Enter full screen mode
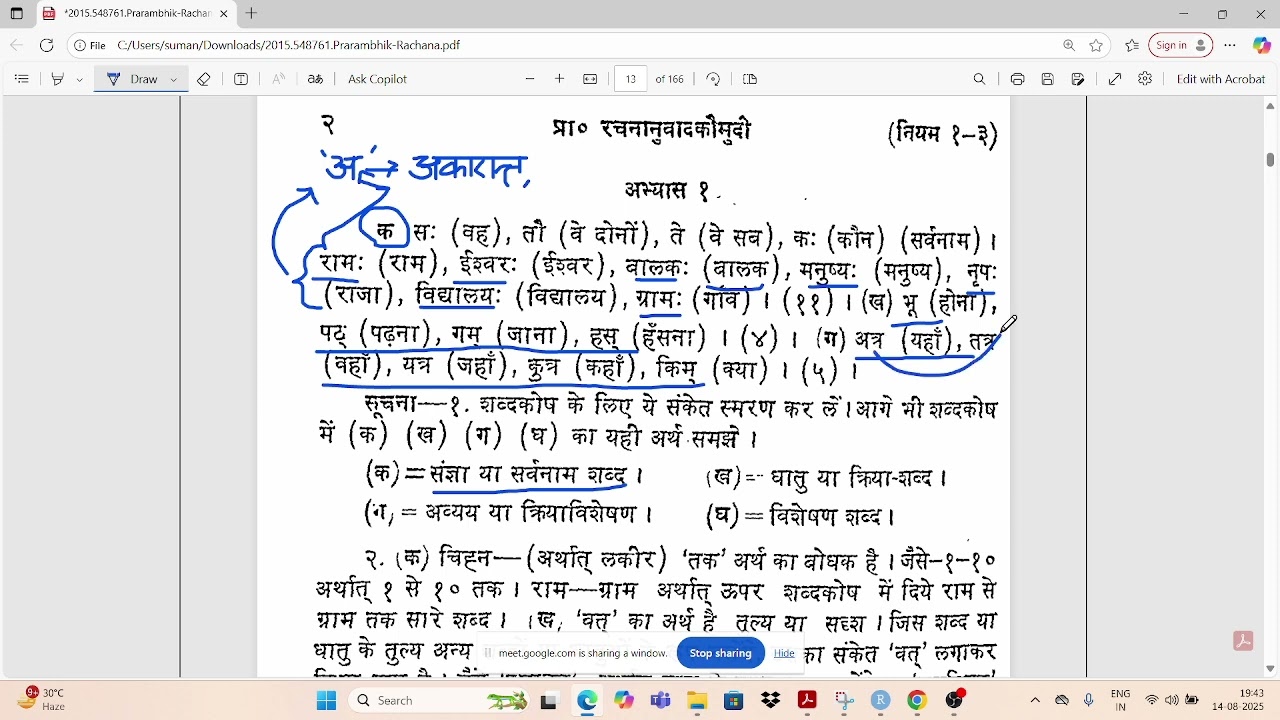 pyautogui.click(x=1115, y=79)
